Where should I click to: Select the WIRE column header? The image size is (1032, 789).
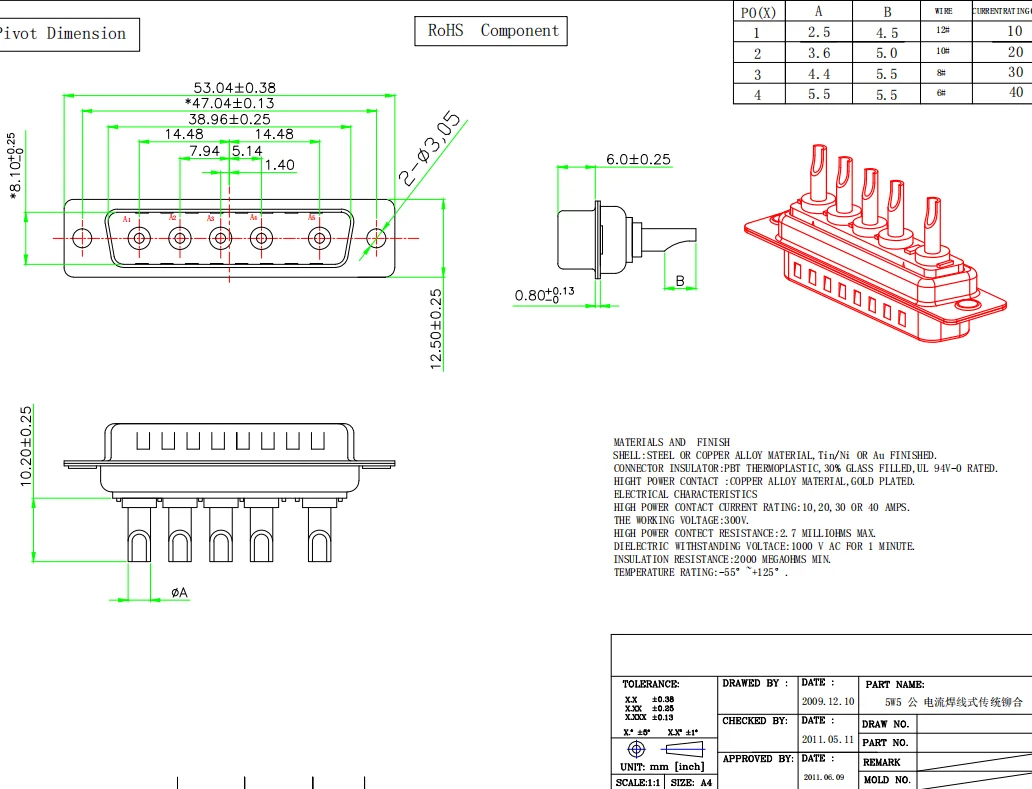[943, 11]
